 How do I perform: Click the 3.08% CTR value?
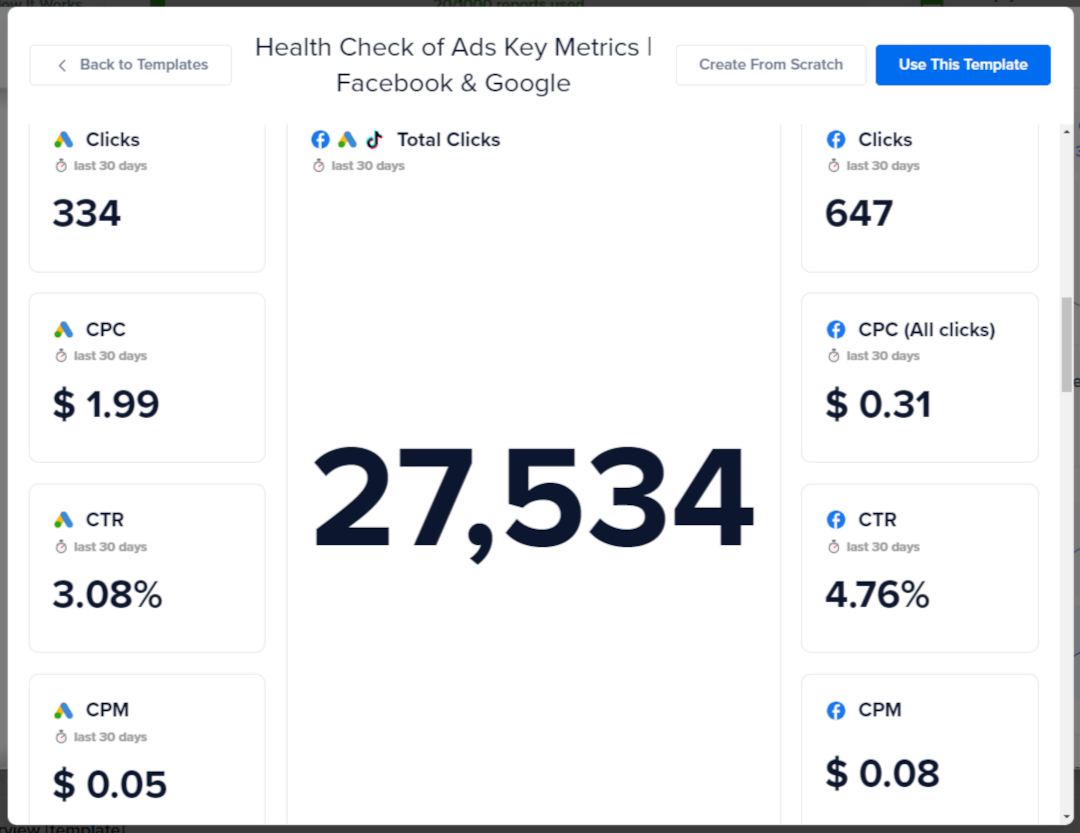pos(107,595)
